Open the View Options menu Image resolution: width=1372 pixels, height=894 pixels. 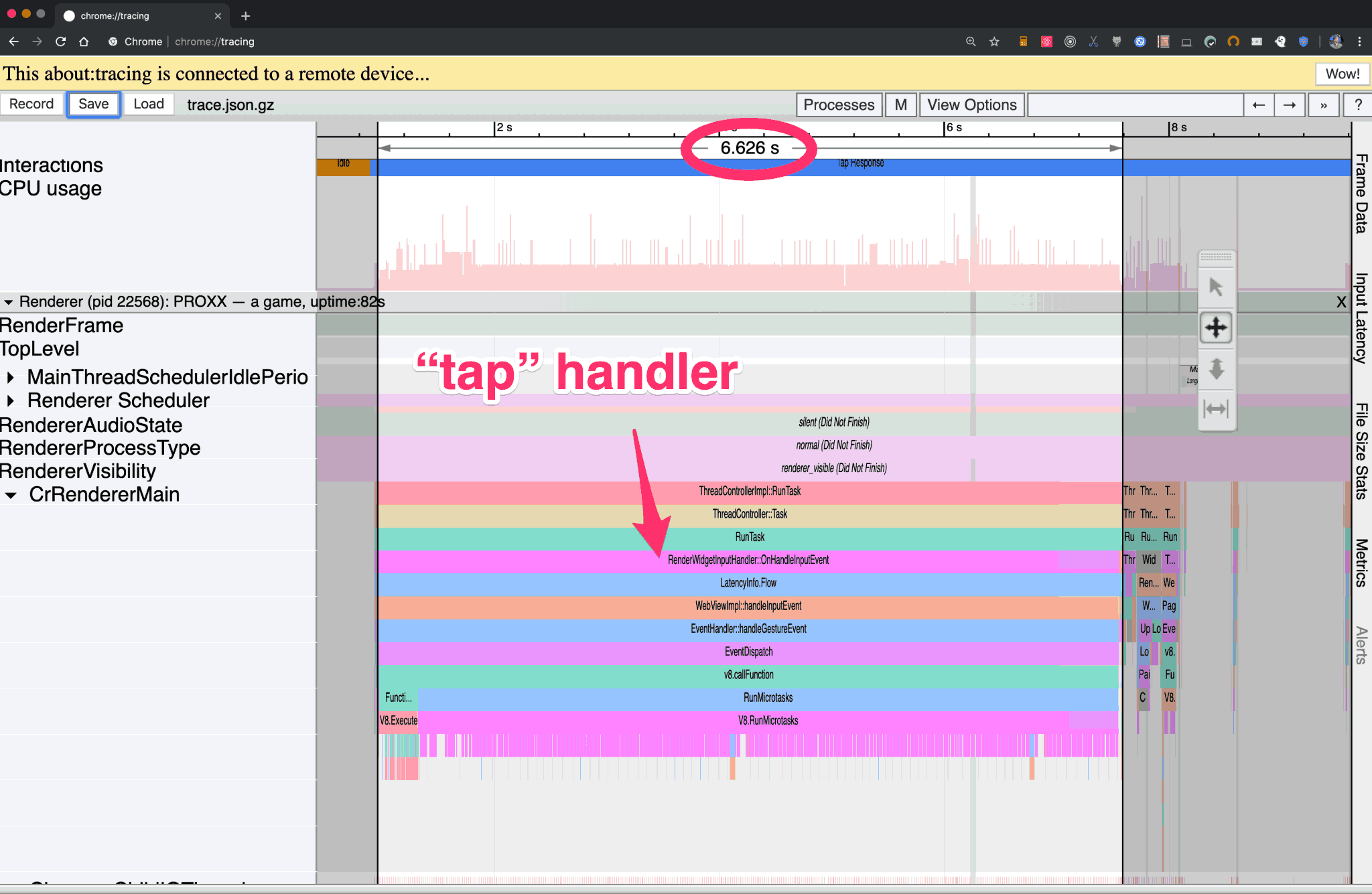coord(971,105)
